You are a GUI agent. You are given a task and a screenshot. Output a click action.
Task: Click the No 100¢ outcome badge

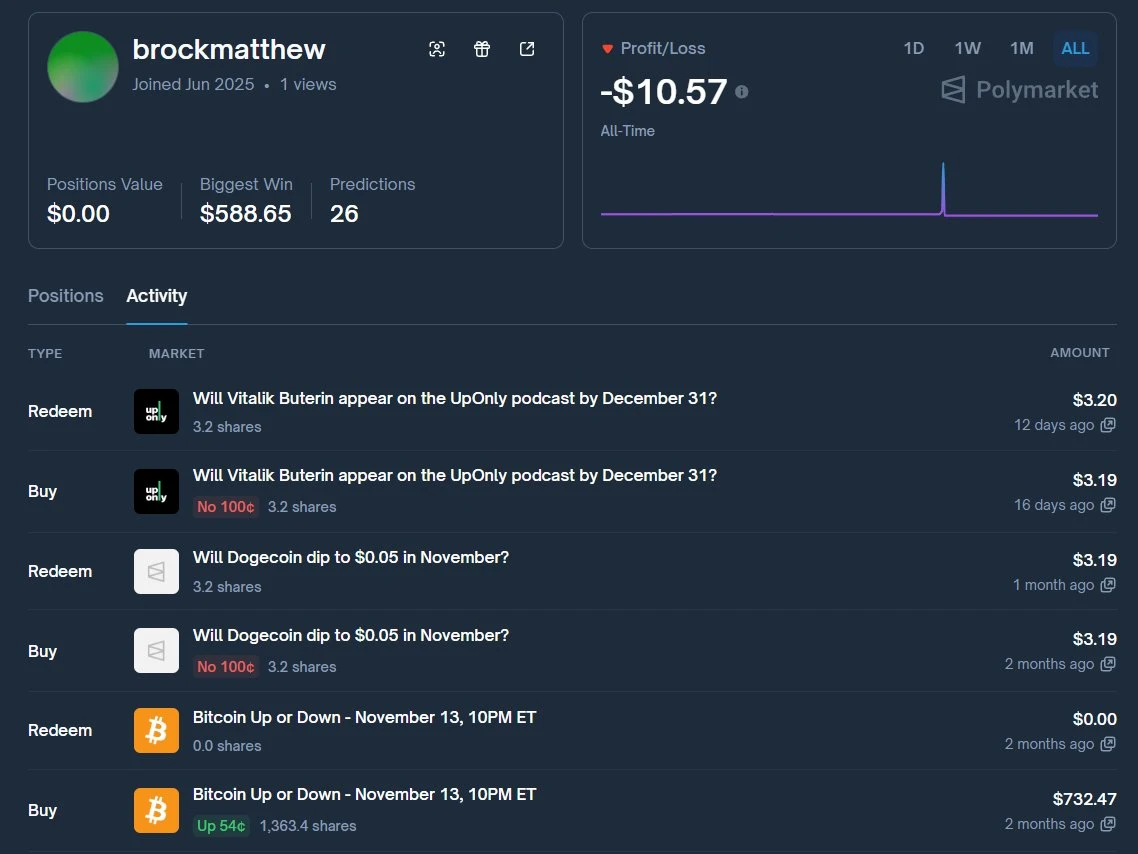coord(226,506)
